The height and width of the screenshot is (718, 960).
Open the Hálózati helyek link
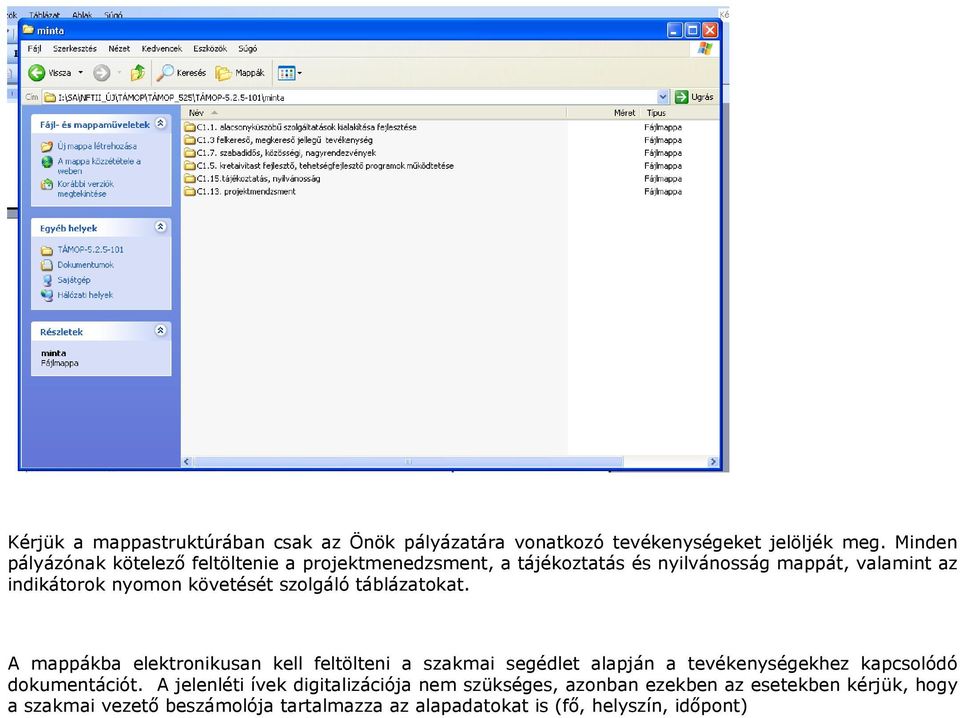[x=85, y=295]
